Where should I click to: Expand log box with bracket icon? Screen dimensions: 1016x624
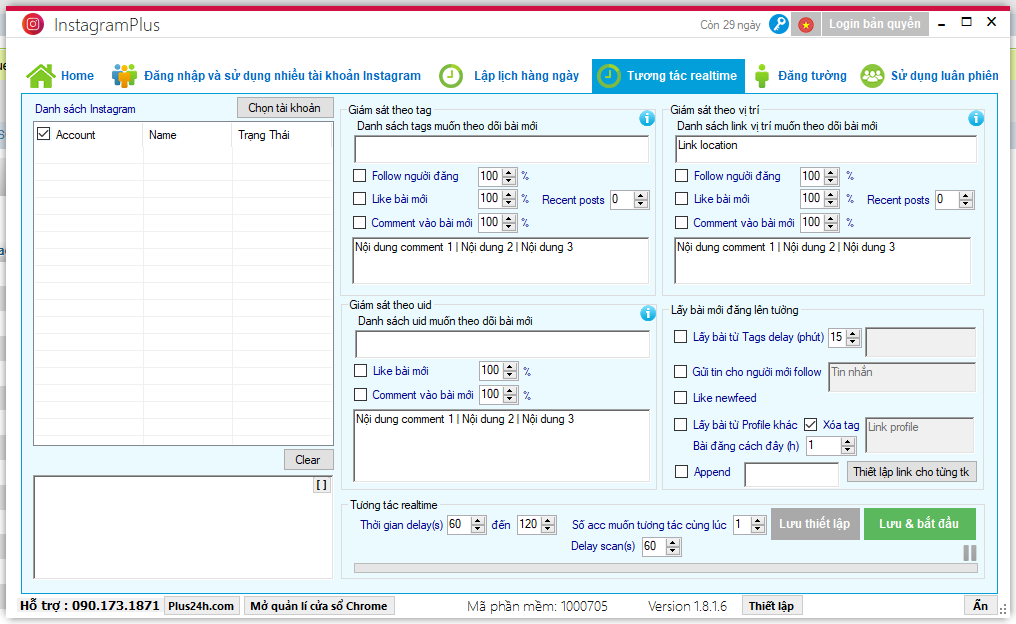click(321, 485)
